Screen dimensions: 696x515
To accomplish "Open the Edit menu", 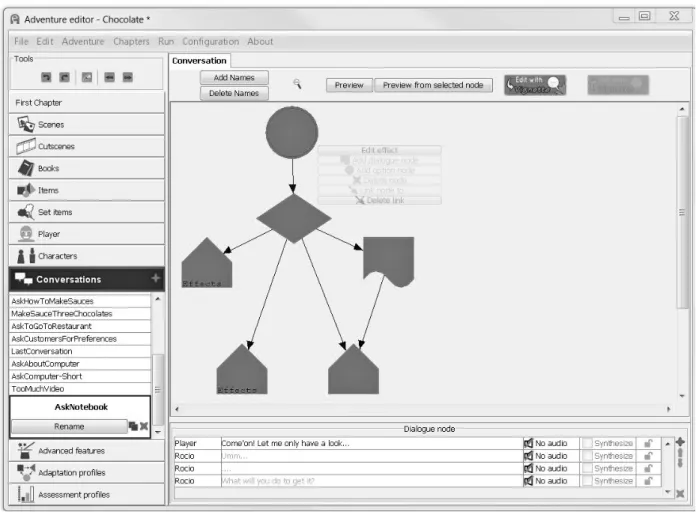I will click(x=45, y=41).
